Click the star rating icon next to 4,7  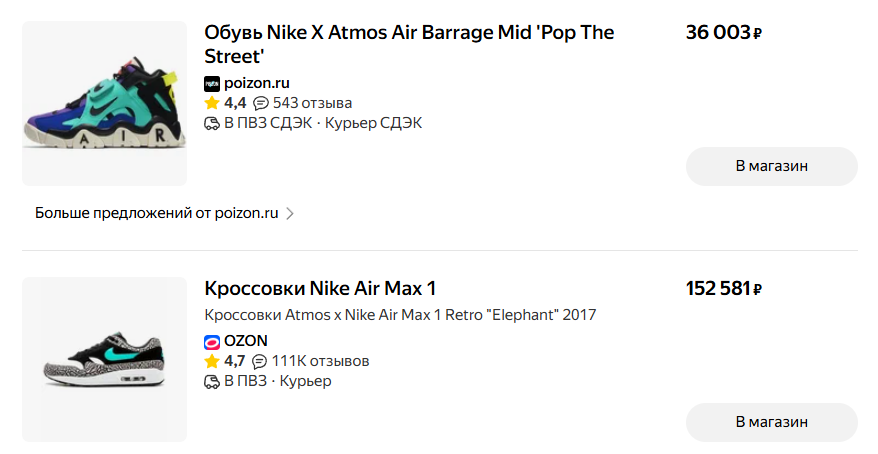(x=212, y=361)
